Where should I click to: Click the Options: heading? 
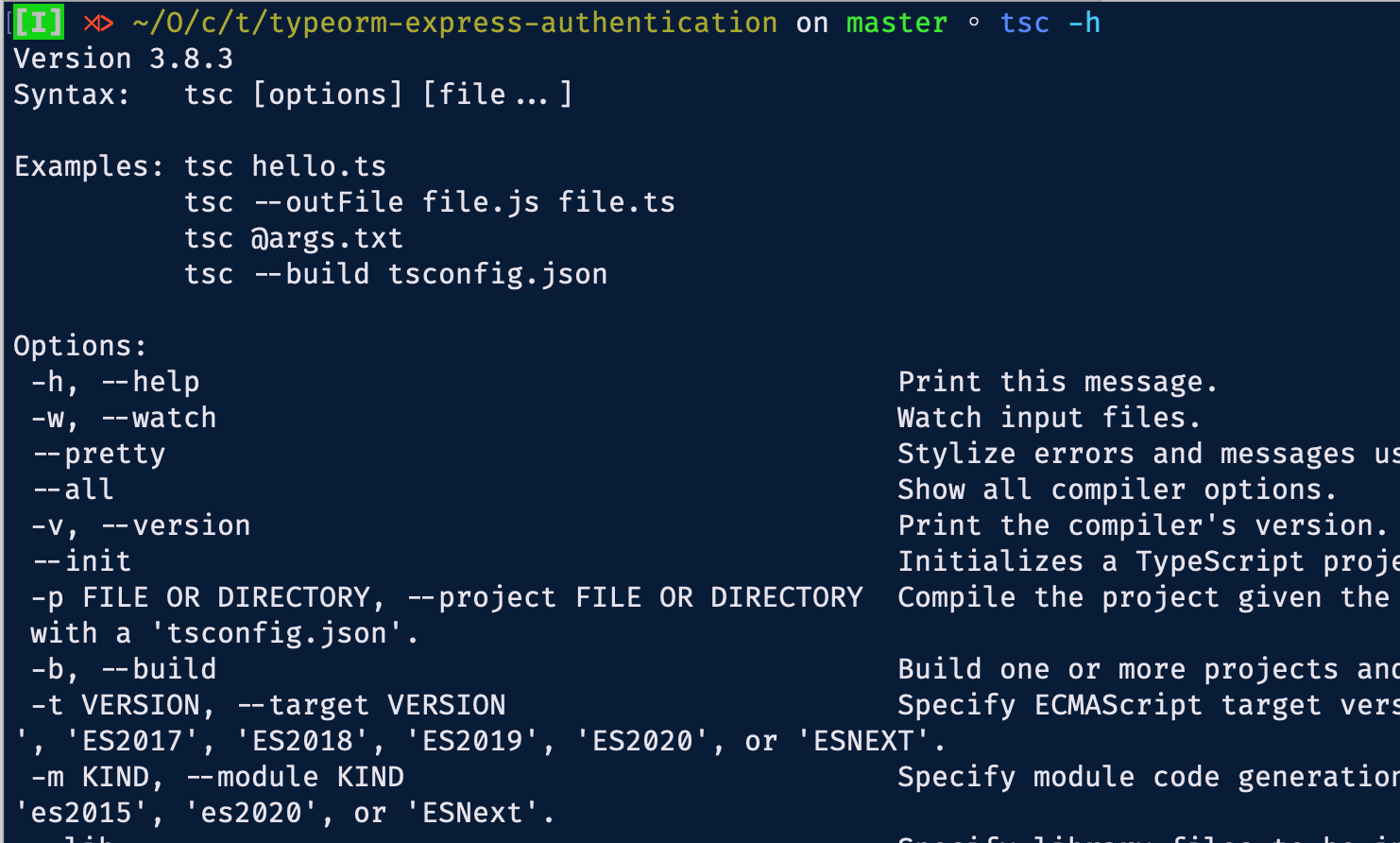point(80,346)
